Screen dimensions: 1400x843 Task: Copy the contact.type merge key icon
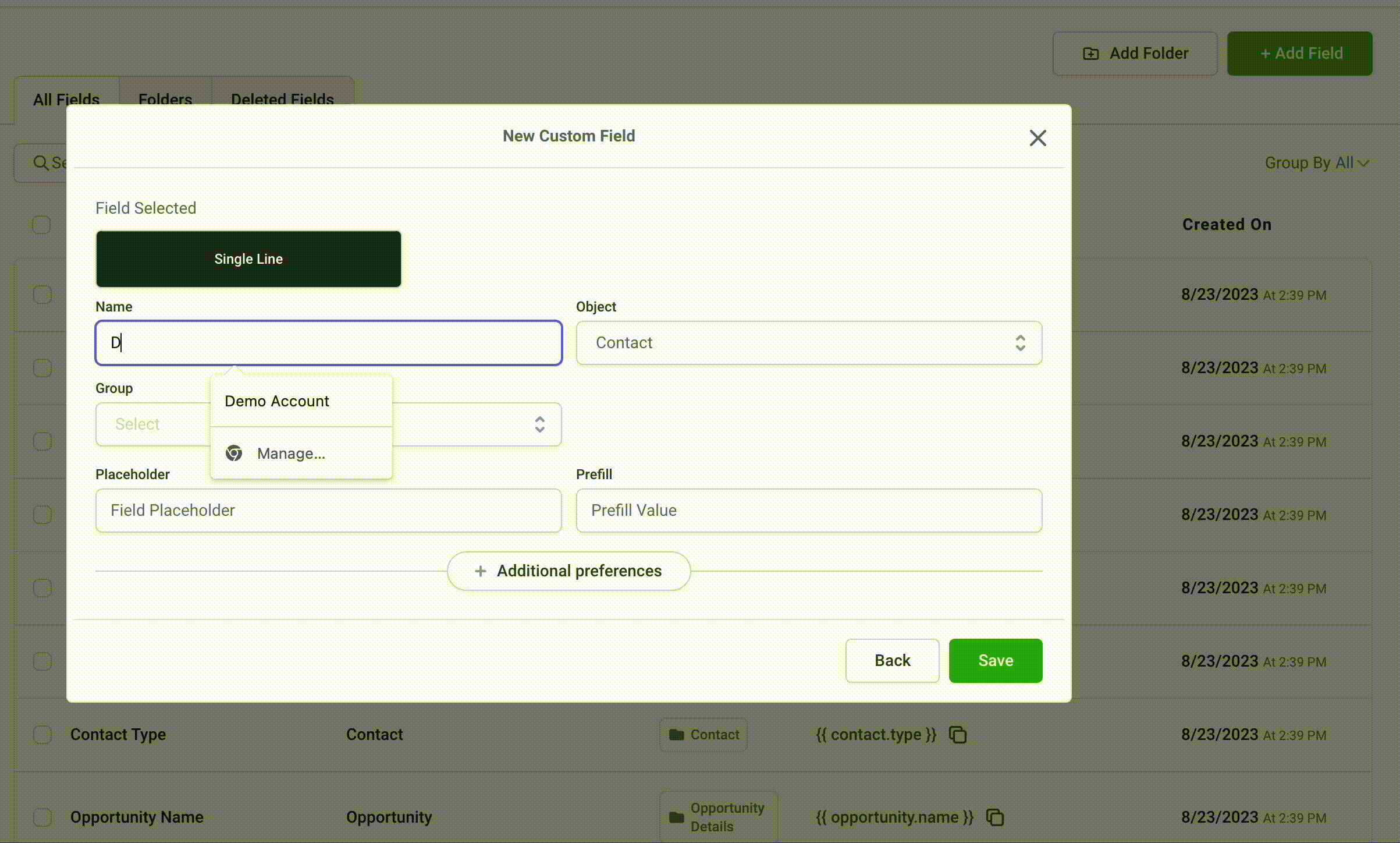pos(958,735)
